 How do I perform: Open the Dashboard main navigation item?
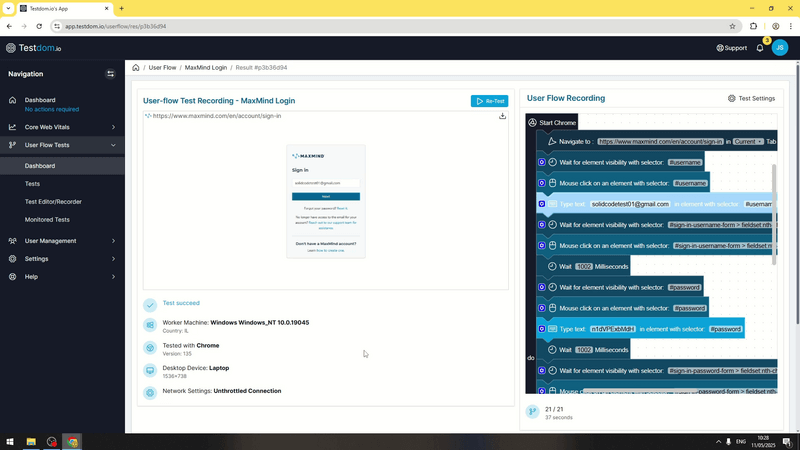40,100
